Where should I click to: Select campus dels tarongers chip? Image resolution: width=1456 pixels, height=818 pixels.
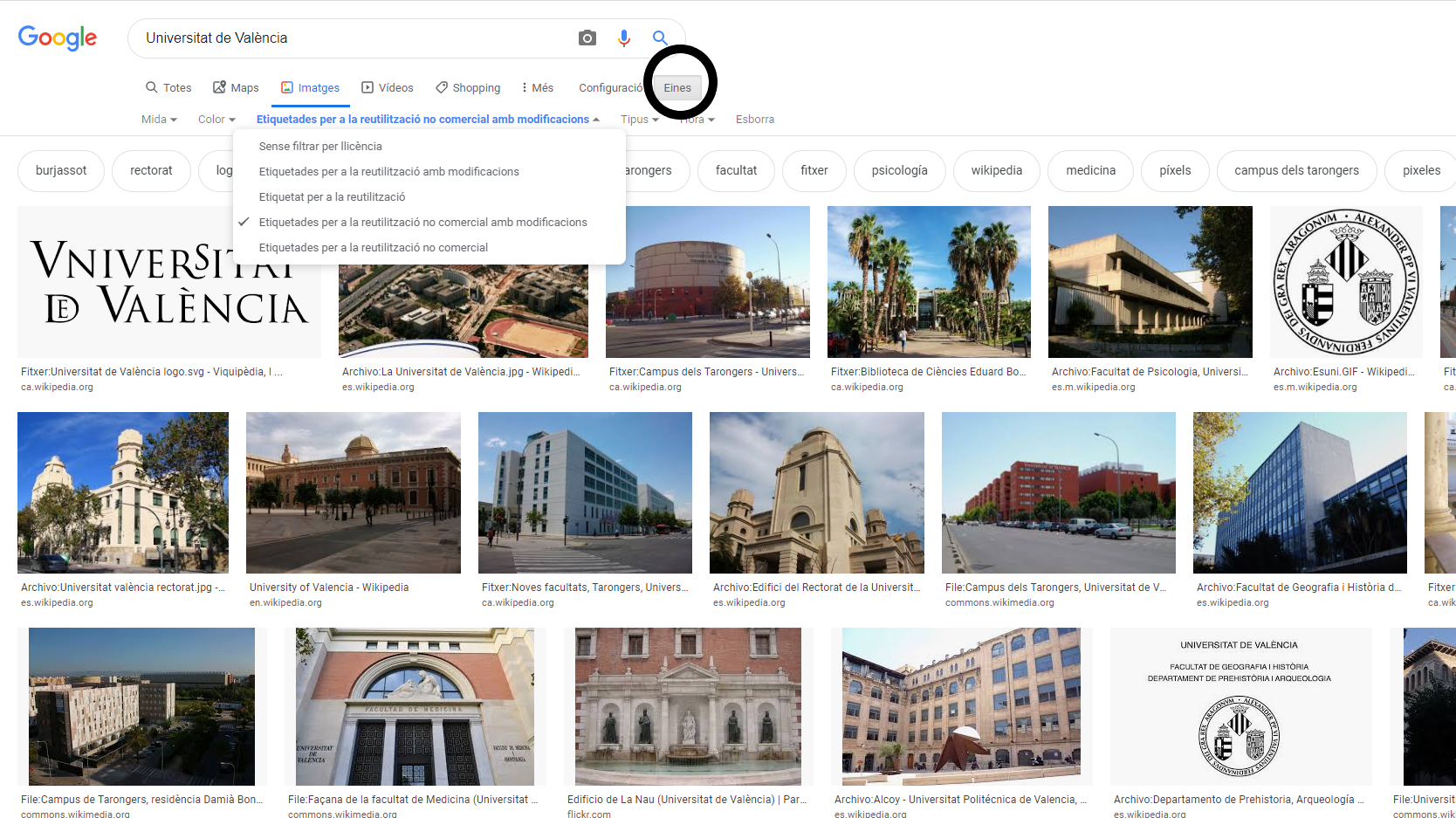(x=1296, y=170)
